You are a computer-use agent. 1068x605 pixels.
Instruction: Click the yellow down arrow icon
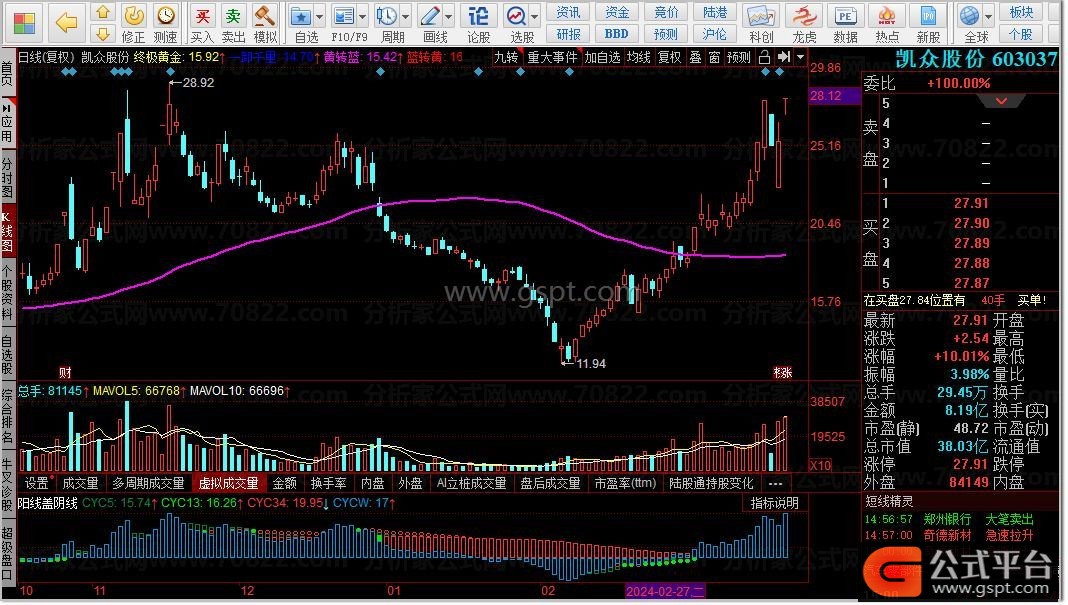coord(103,33)
